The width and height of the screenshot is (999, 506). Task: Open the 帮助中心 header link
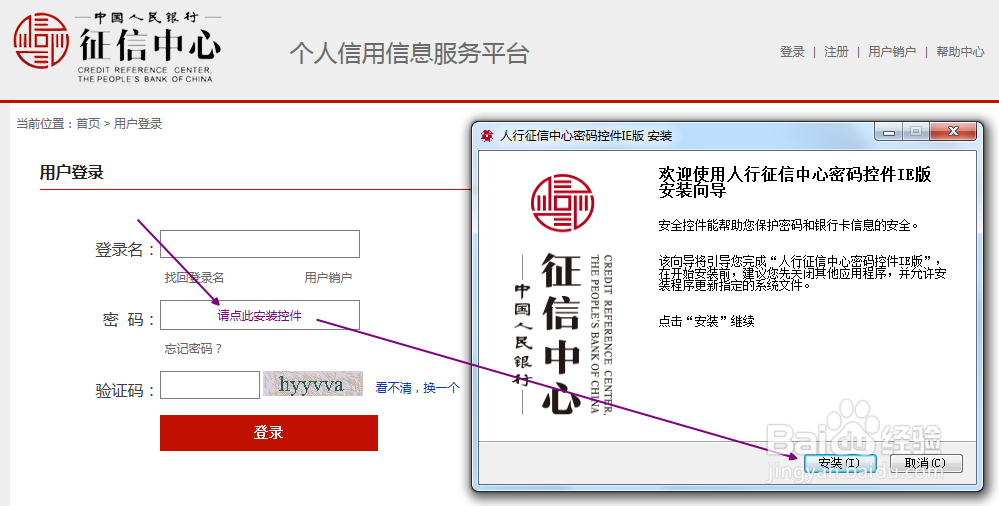(960, 52)
